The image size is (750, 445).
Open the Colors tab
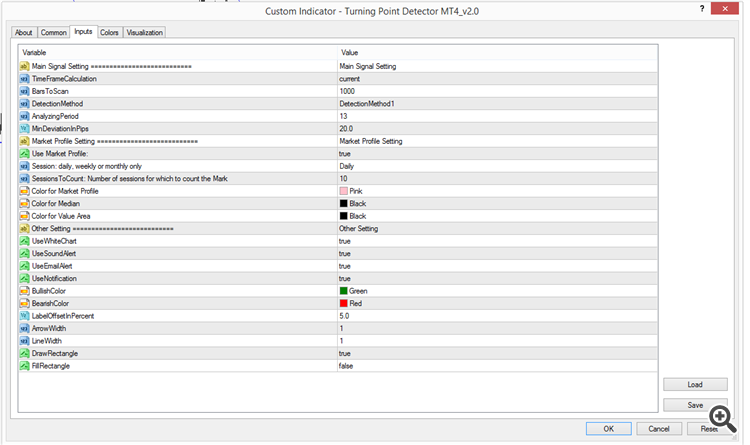click(x=109, y=32)
